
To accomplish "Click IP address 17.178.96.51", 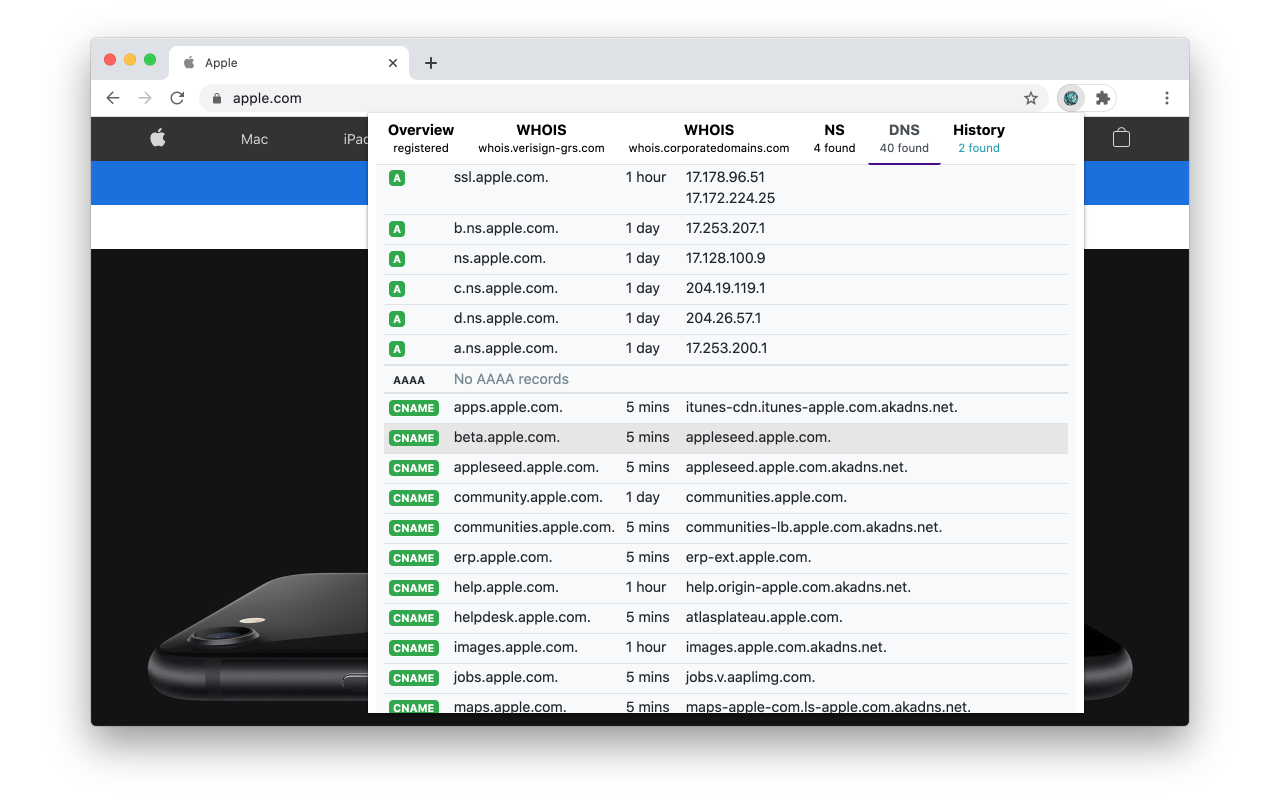I will pyautogui.click(x=725, y=177).
